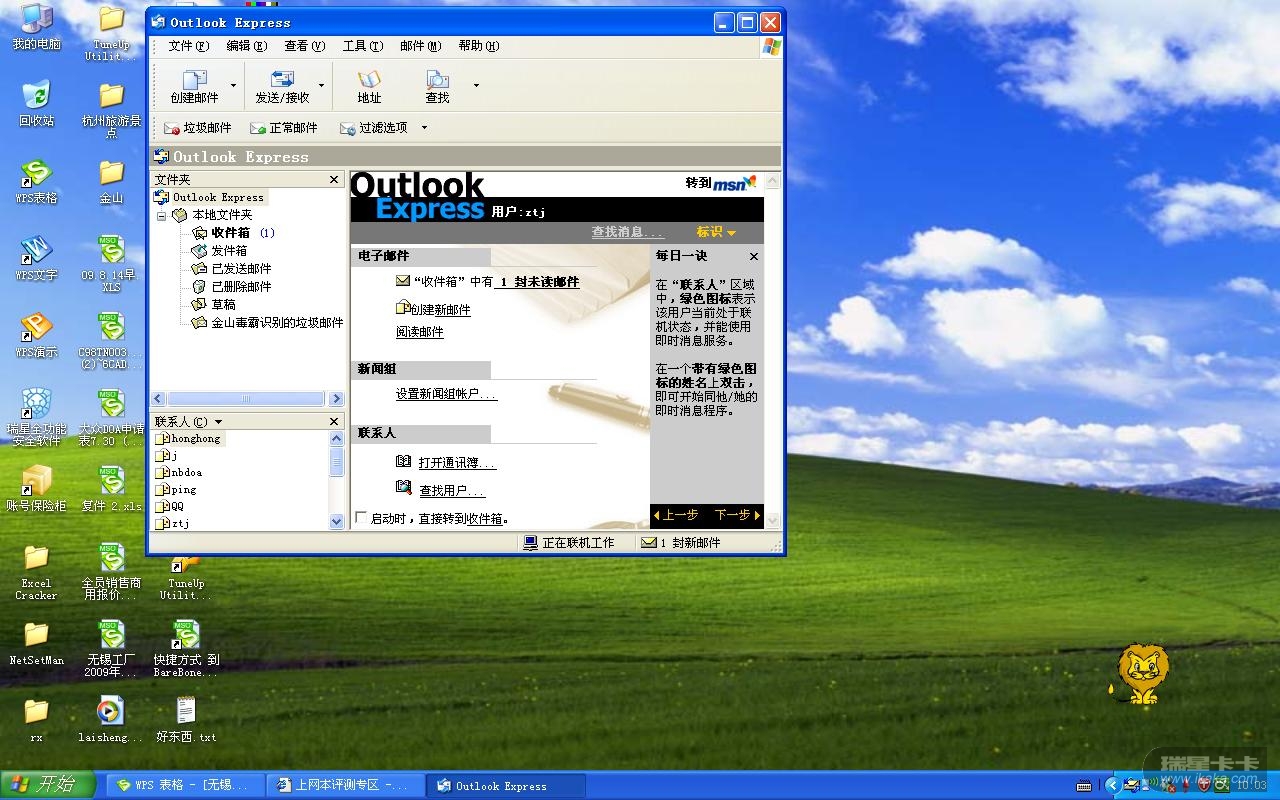
Task: Click the 创建新邮件 link
Action: click(440, 310)
